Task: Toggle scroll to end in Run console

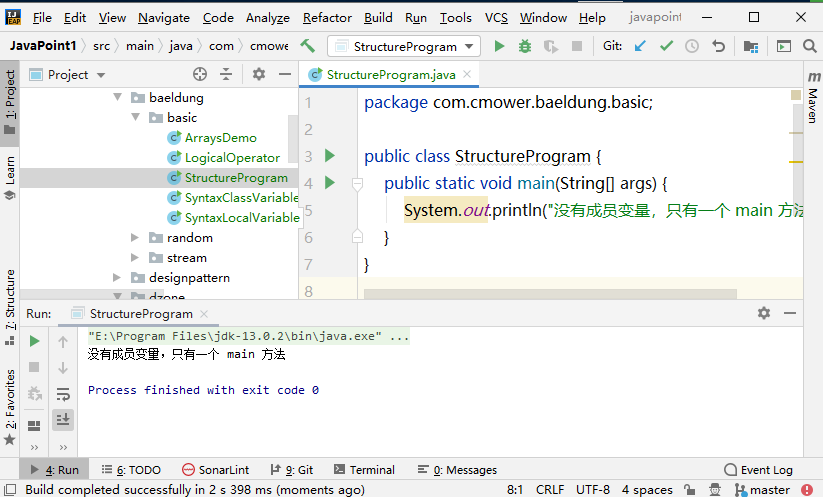Action: pos(63,419)
